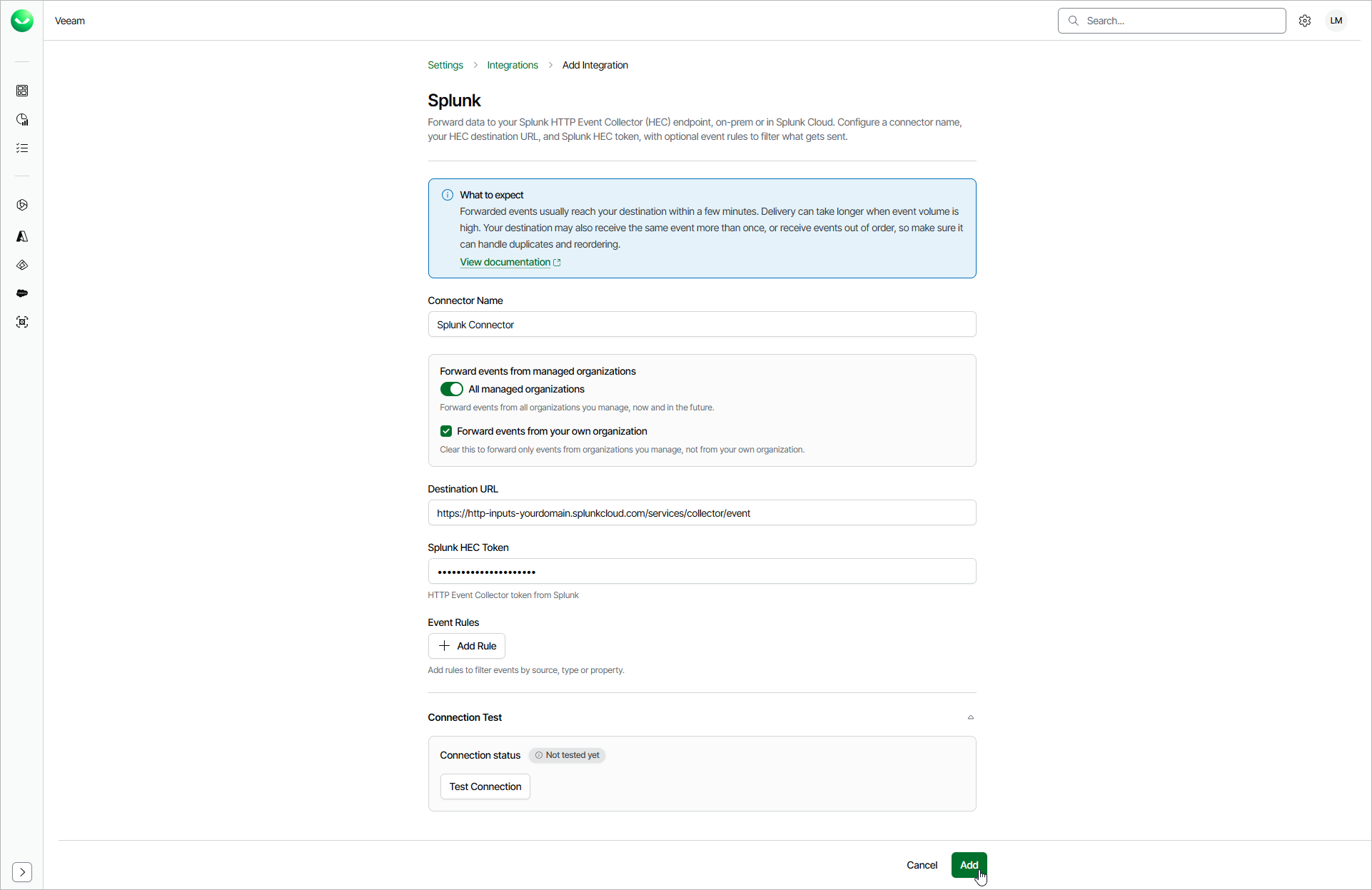The width and height of the screenshot is (1372, 890).
Task: Collapse the Connection Test section
Action: click(971, 717)
